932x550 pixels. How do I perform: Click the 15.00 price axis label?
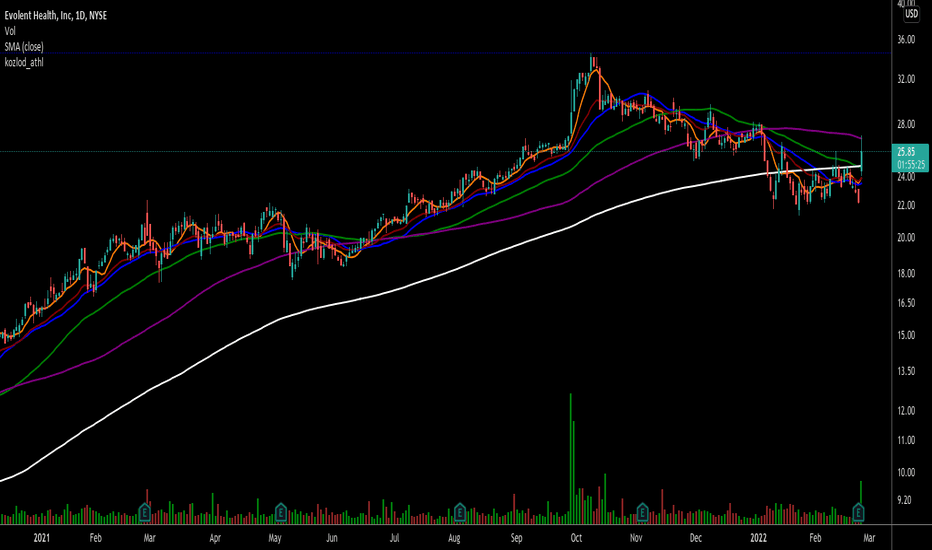point(906,335)
